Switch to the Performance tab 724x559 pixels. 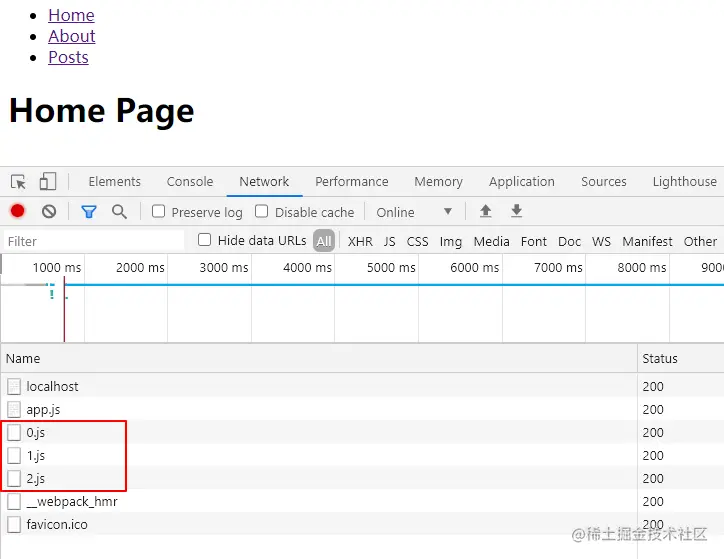tap(351, 181)
